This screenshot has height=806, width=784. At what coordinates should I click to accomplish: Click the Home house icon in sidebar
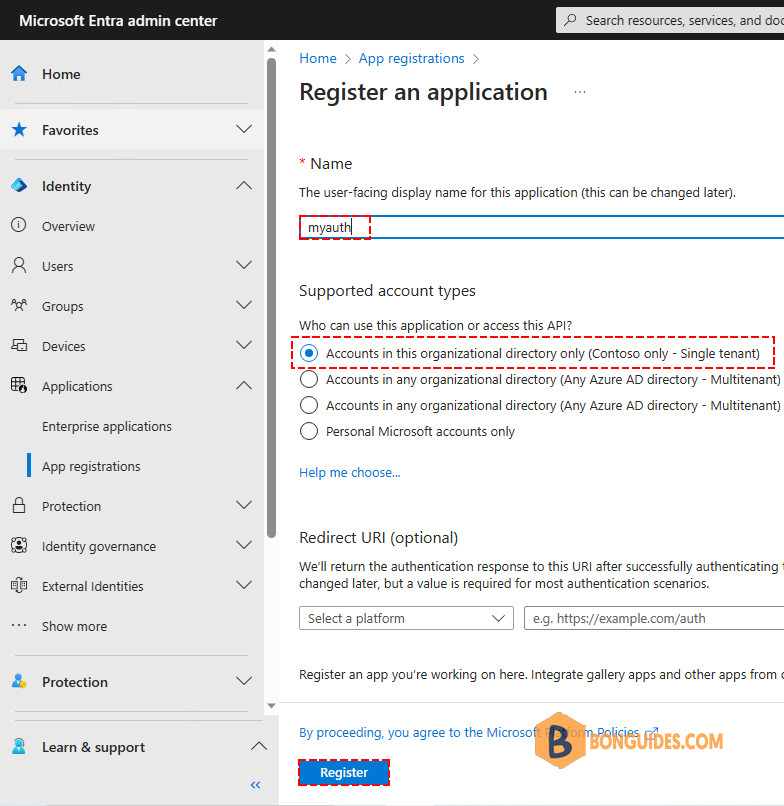[x=19, y=74]
